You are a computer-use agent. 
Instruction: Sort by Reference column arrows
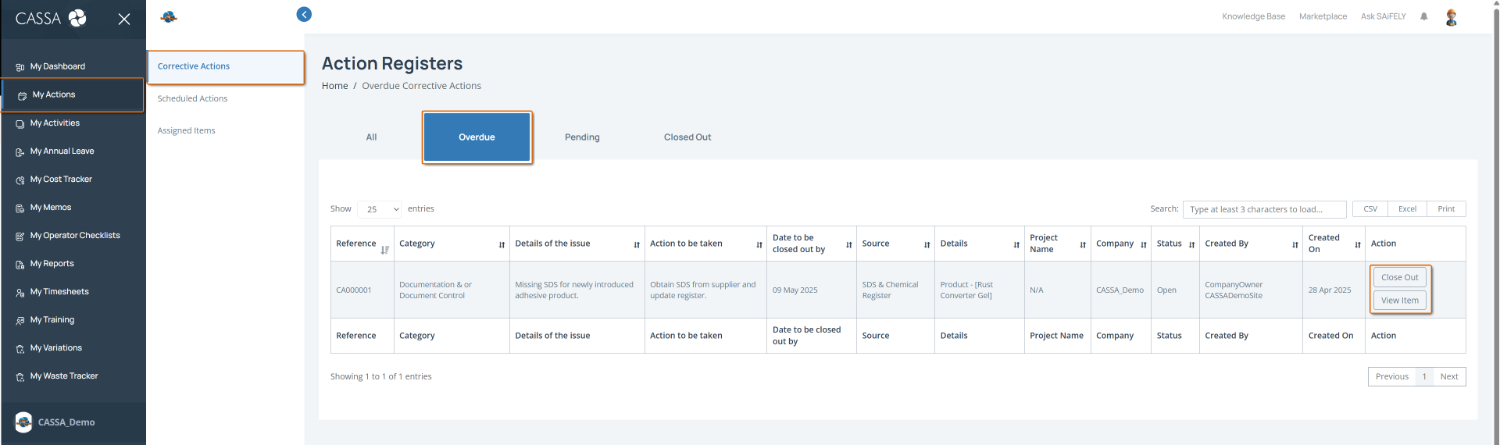point(384,249)
